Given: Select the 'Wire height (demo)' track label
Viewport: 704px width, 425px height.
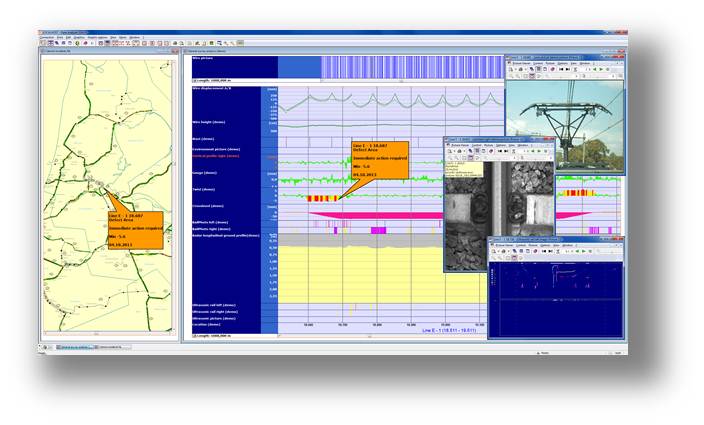Looking at the screenshot, I should click(209, 122).
